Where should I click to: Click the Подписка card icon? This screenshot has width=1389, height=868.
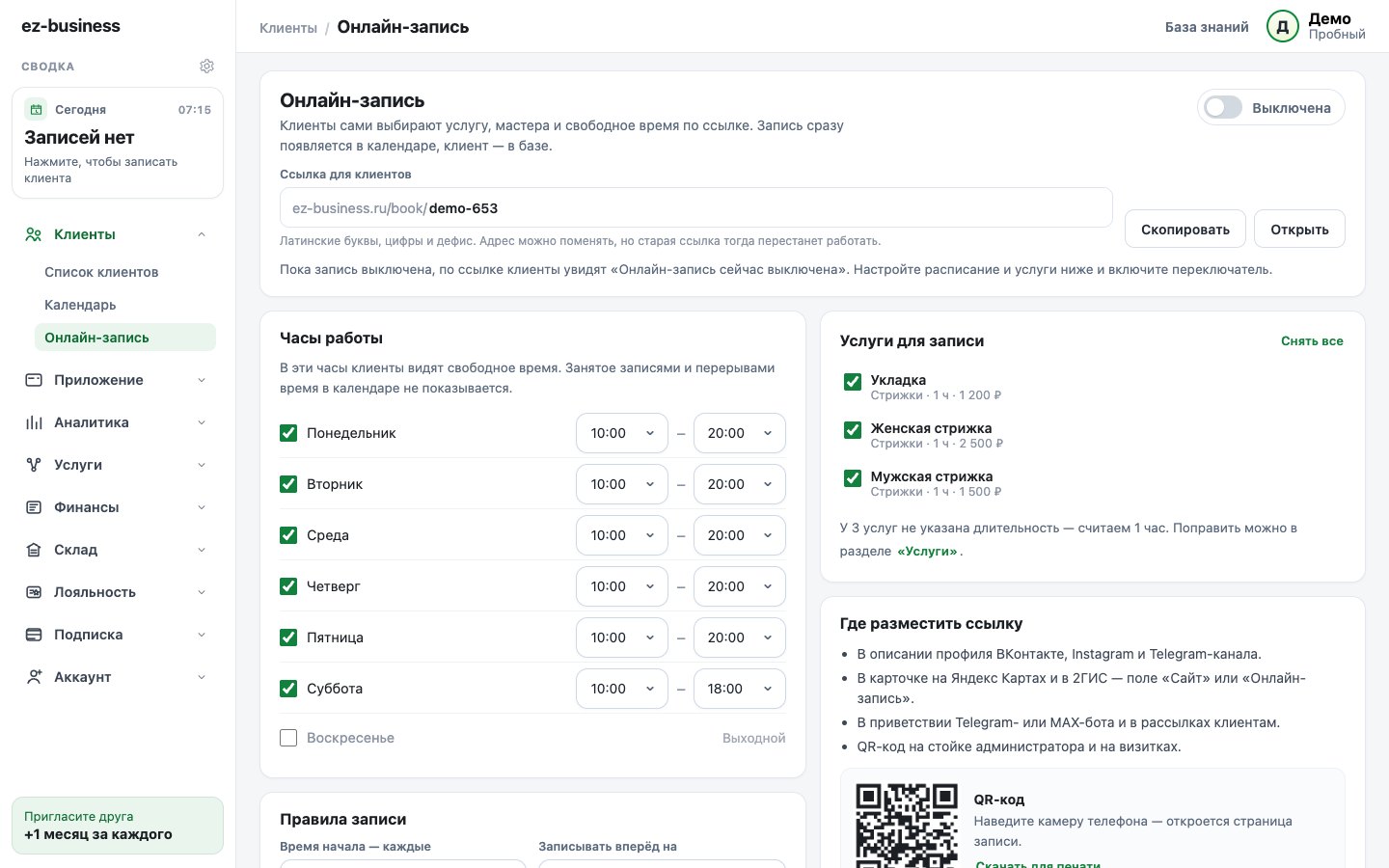(x=34, y=635)
